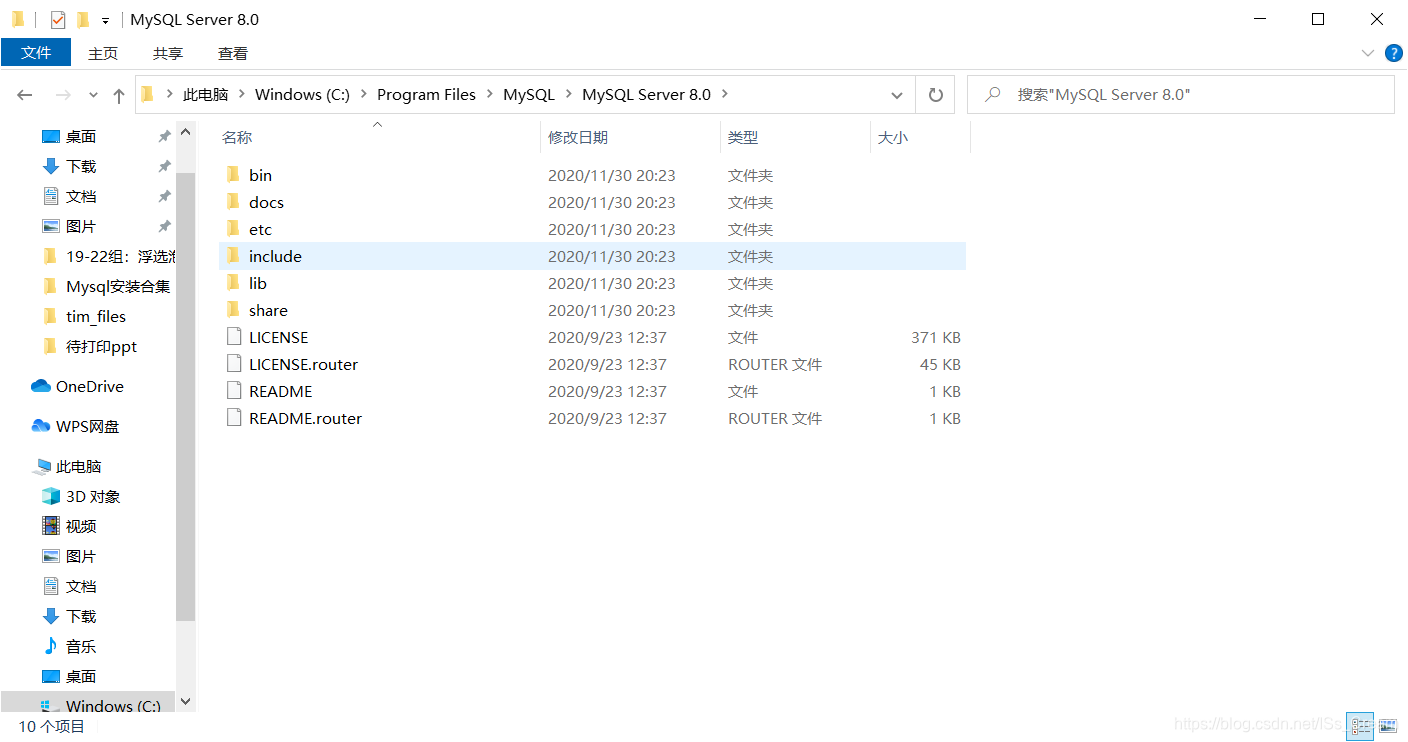Click the search MySQL Server 8.0 box
This screenshot has height=742, width=1408.
[x=1180, y=95]
